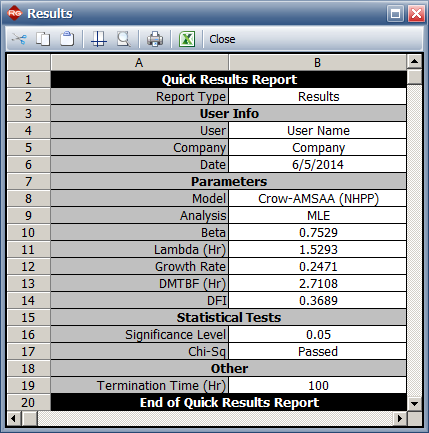
Task: Select the Crow-AMSAA (NHPP) model cell
Action: click(x=317, y=198)
